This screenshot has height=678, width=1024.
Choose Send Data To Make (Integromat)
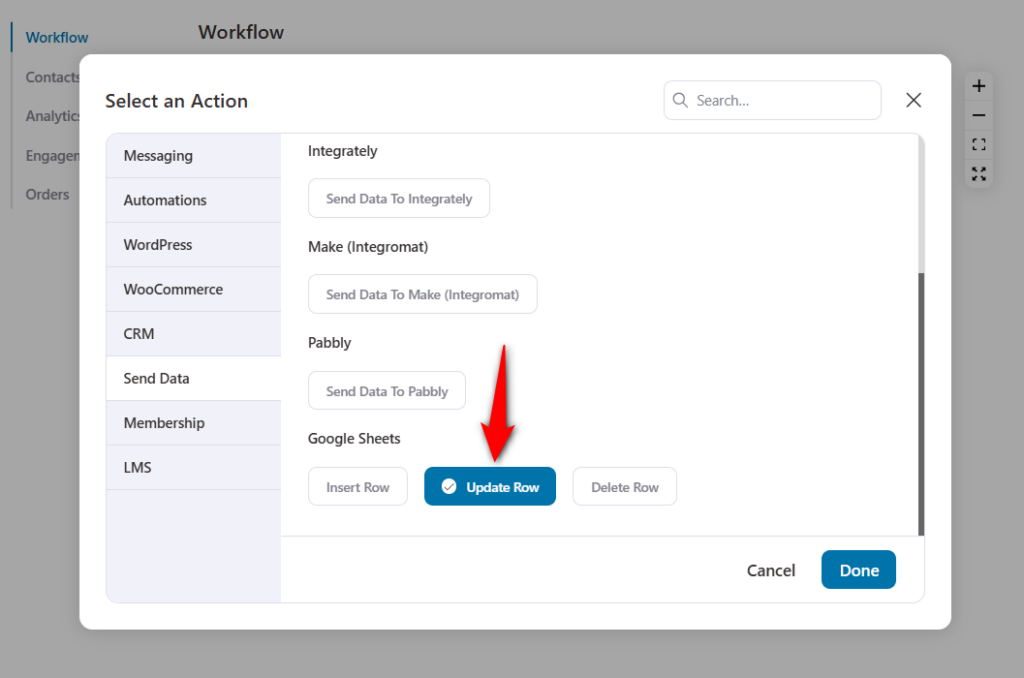click(x=423, y=294)
